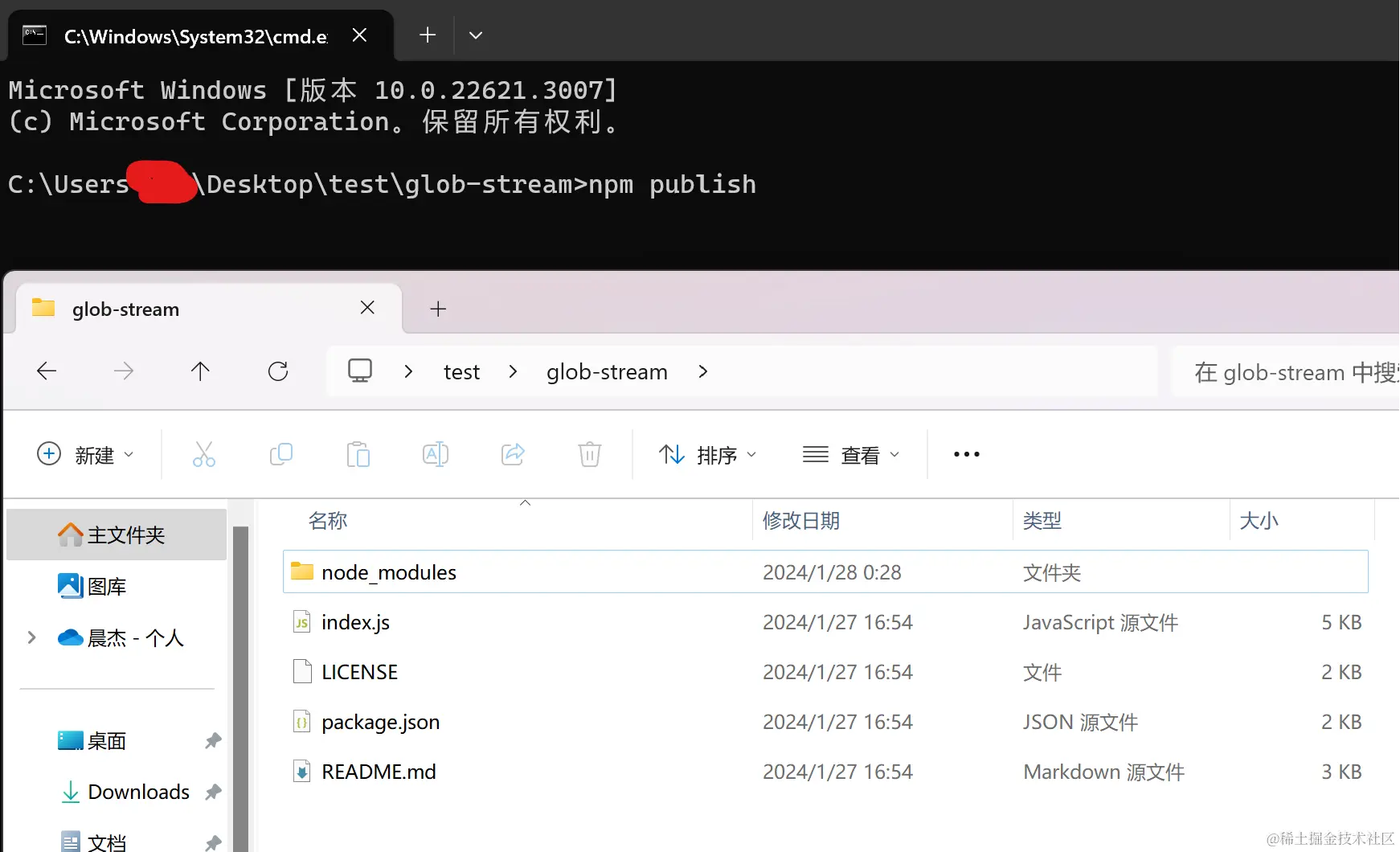Open the View (查看) dropdown menu
1400x852 pixels.
[851, 454]
